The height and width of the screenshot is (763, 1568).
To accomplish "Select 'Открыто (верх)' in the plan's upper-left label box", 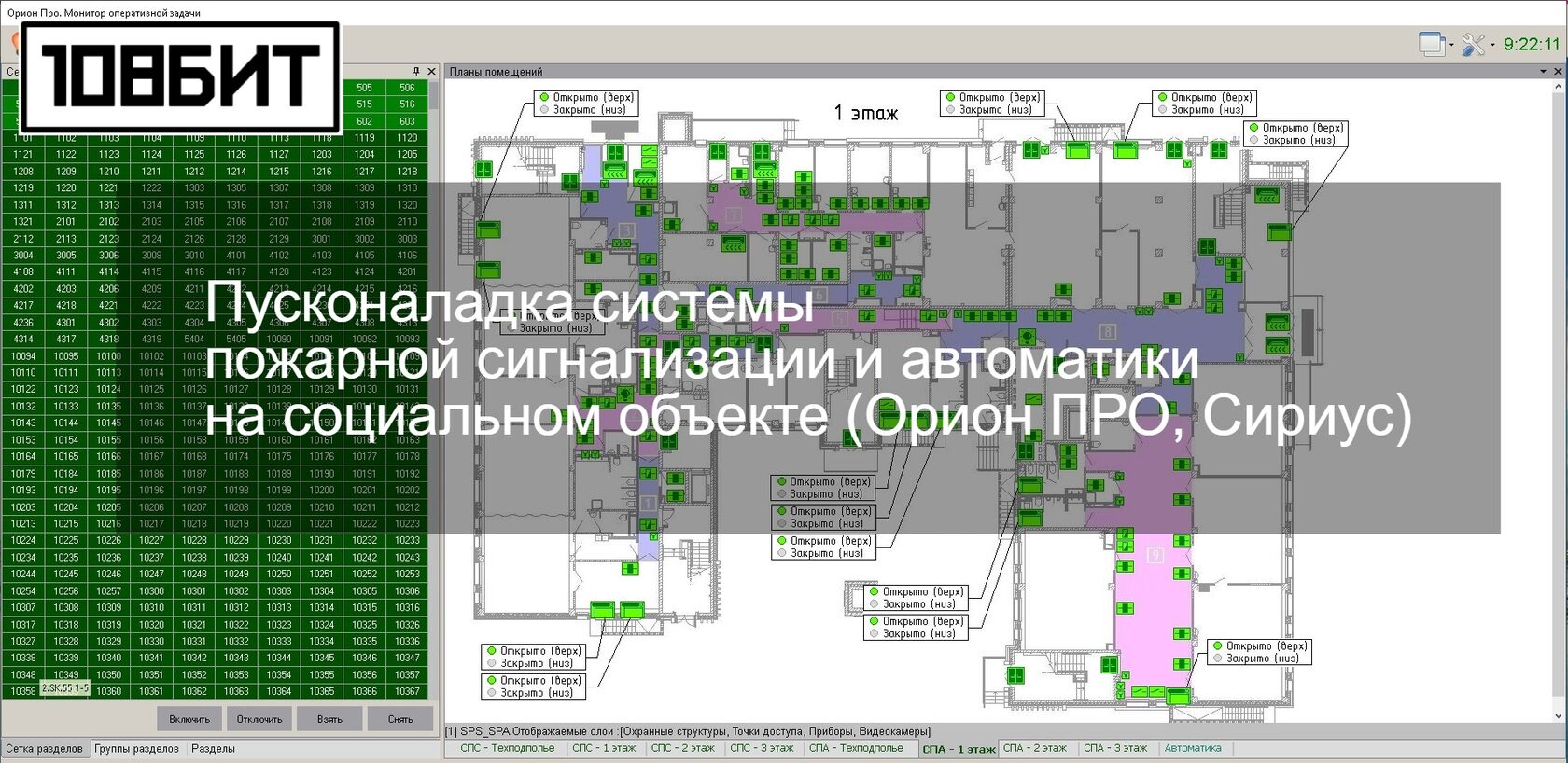I will point(594,97).
